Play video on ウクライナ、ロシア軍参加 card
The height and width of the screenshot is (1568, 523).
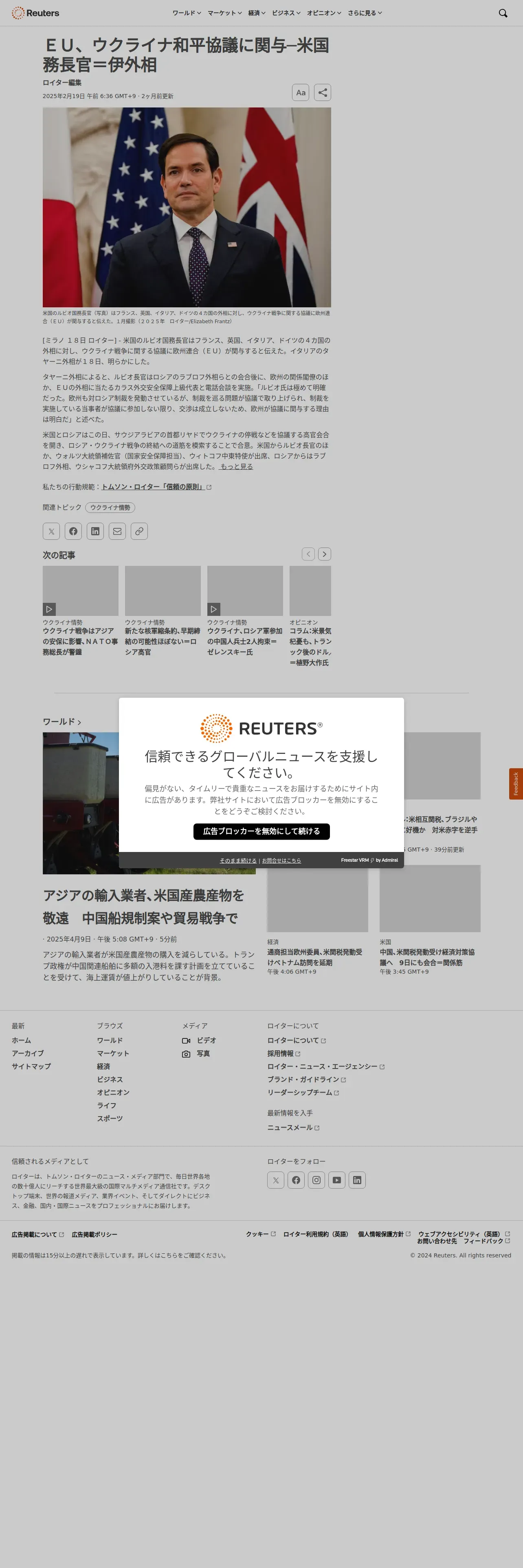(214, 609)
